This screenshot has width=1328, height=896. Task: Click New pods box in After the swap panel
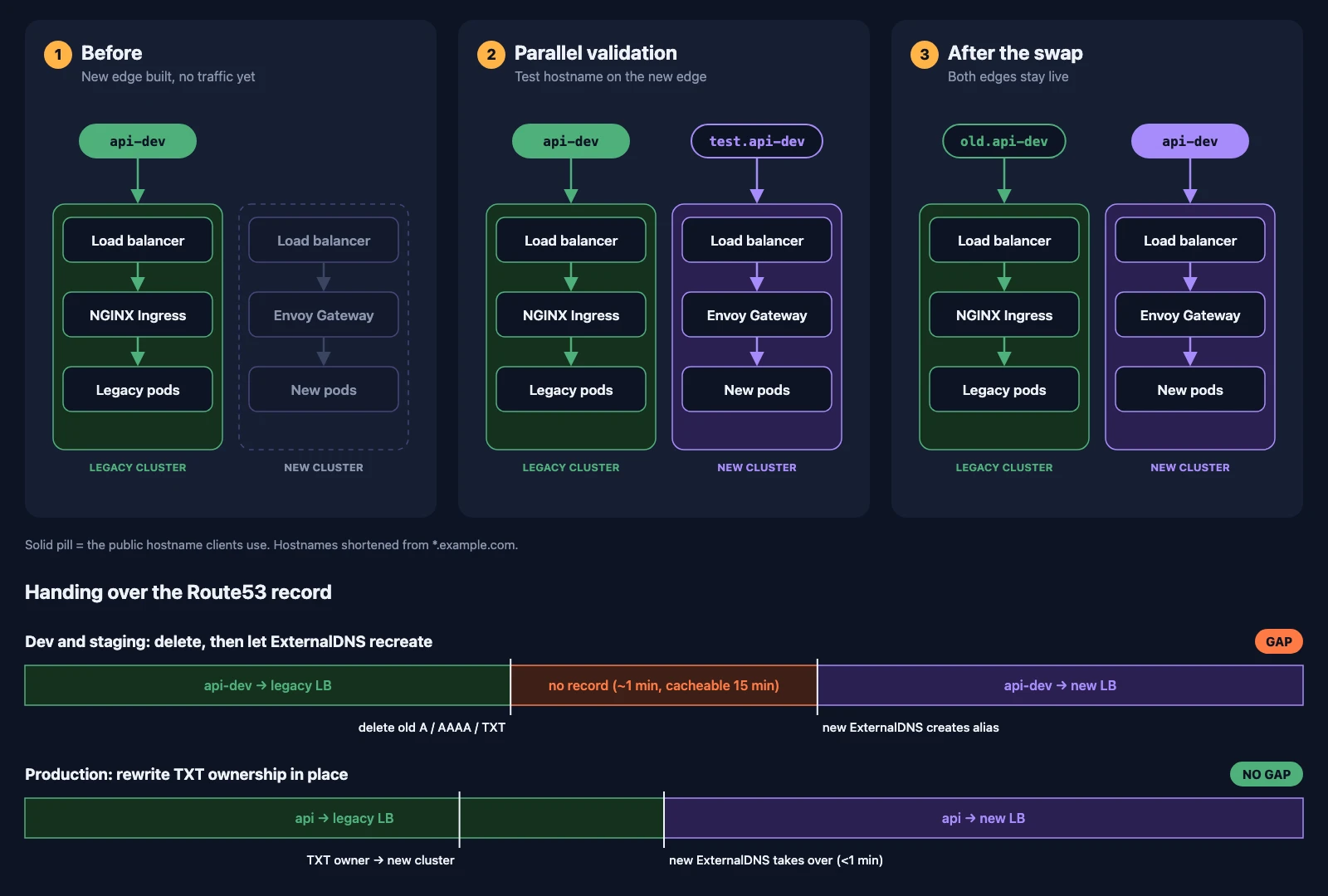[1190, 390]
